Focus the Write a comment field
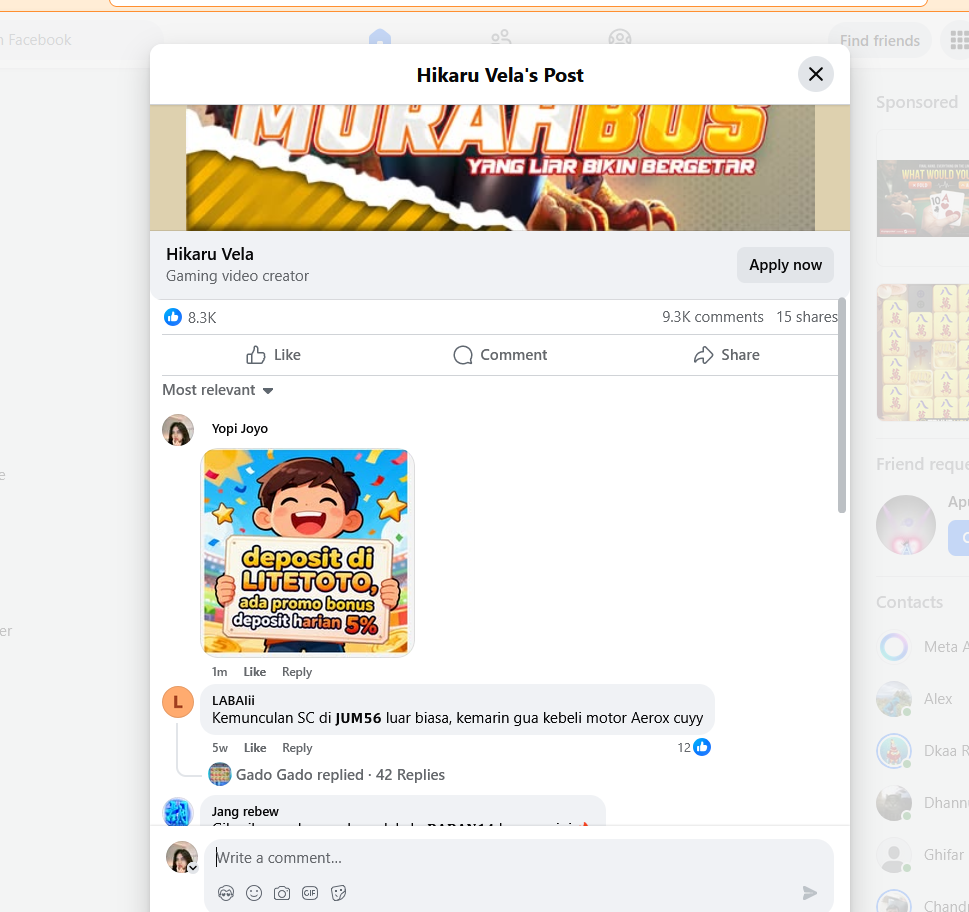Image resolution: width=969 pixels, height=912 pixels. [x=518, y=858]
